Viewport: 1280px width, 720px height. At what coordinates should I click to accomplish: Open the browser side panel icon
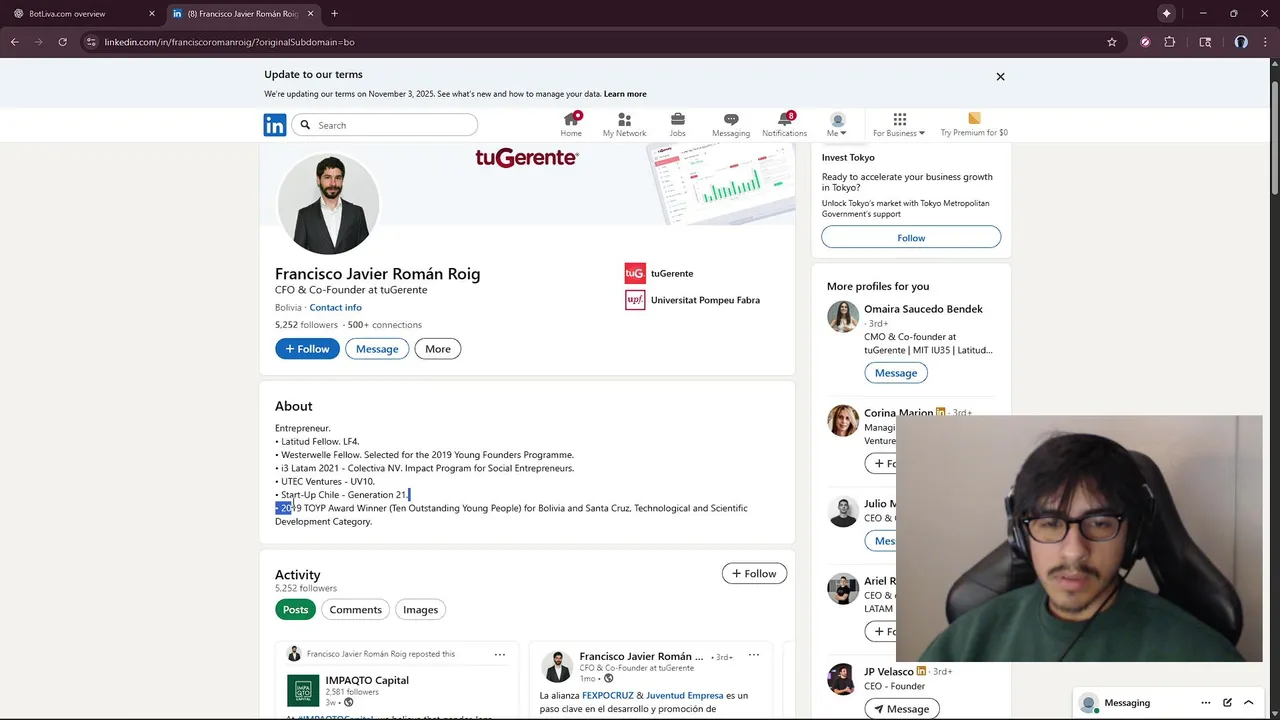coord(1205,42)
